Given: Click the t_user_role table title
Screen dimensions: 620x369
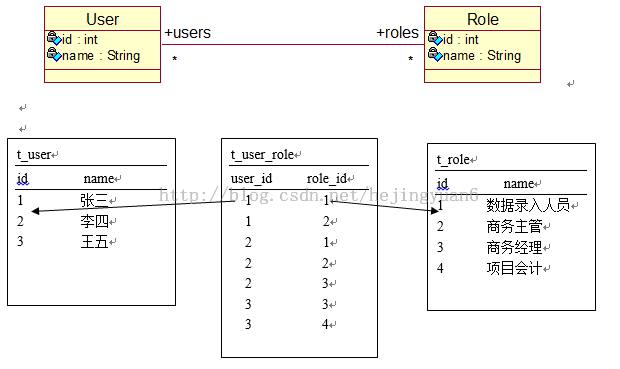Looking at the screenshot, I should coord(263,154).
